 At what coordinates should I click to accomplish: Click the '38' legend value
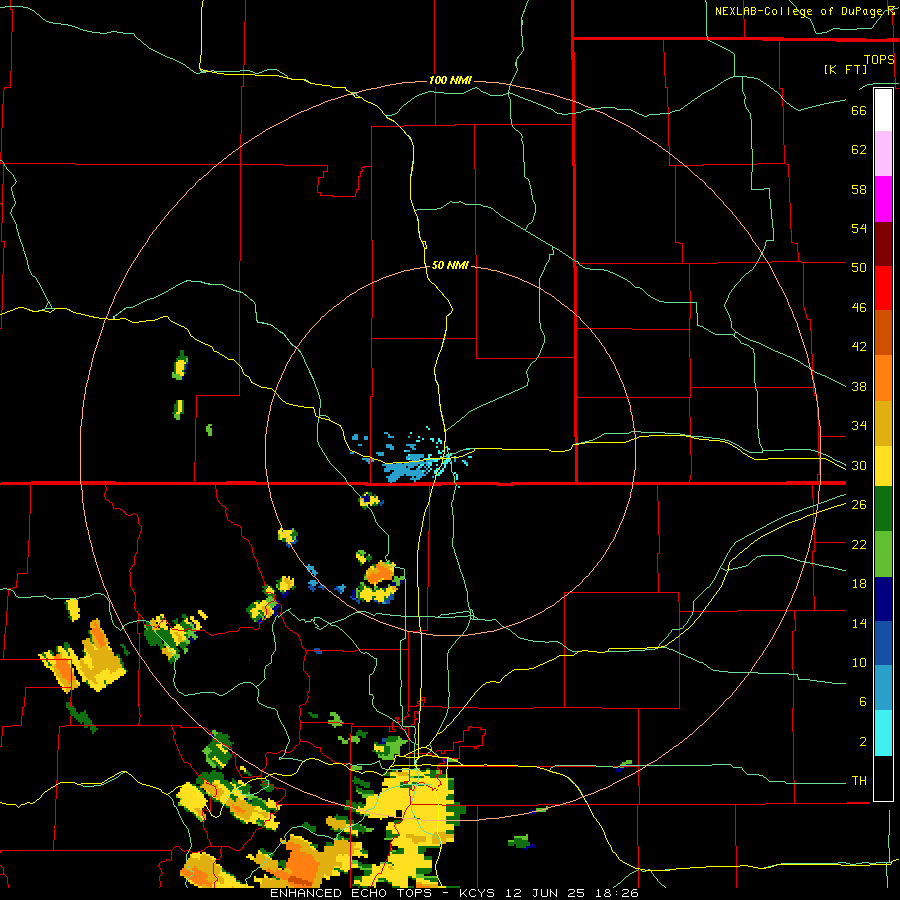point(859,386)
